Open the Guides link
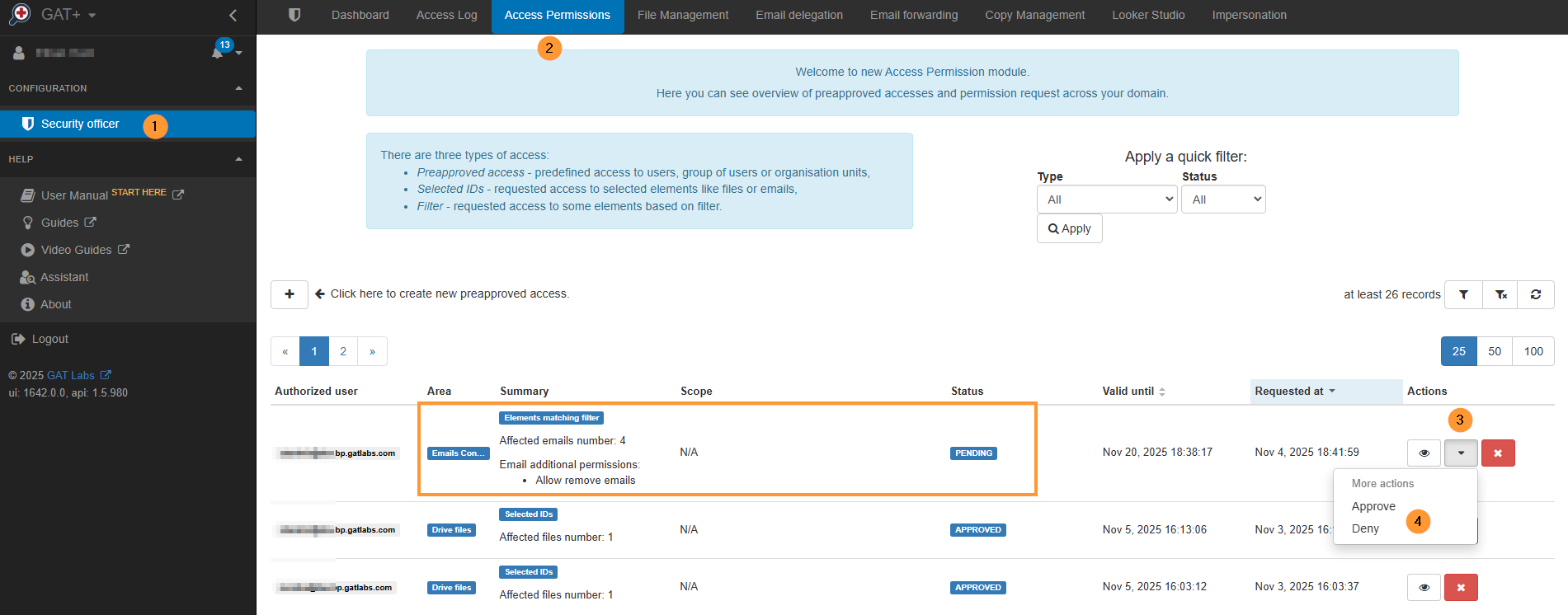 59,223
